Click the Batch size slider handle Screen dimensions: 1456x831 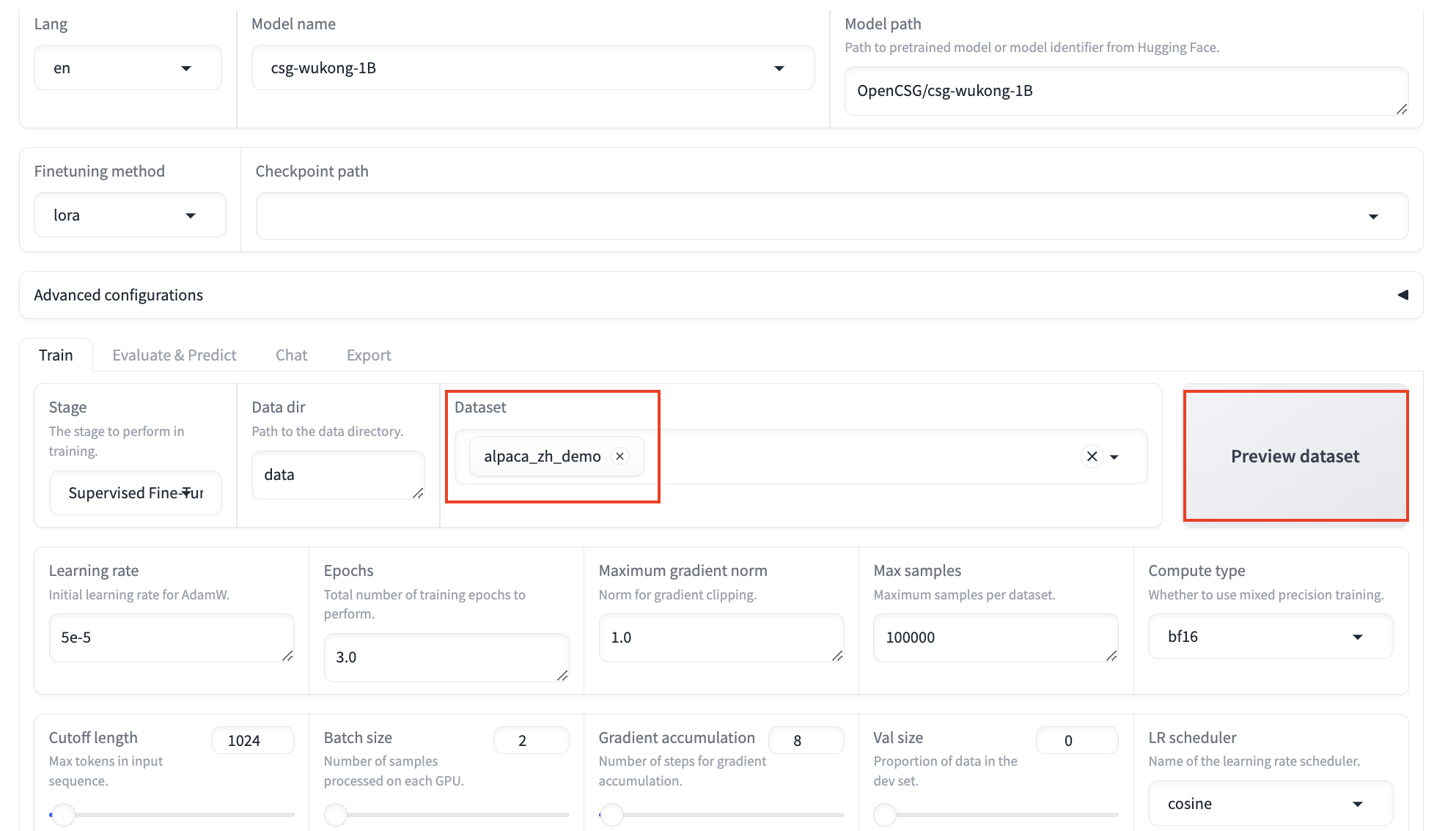click(336, 814)
